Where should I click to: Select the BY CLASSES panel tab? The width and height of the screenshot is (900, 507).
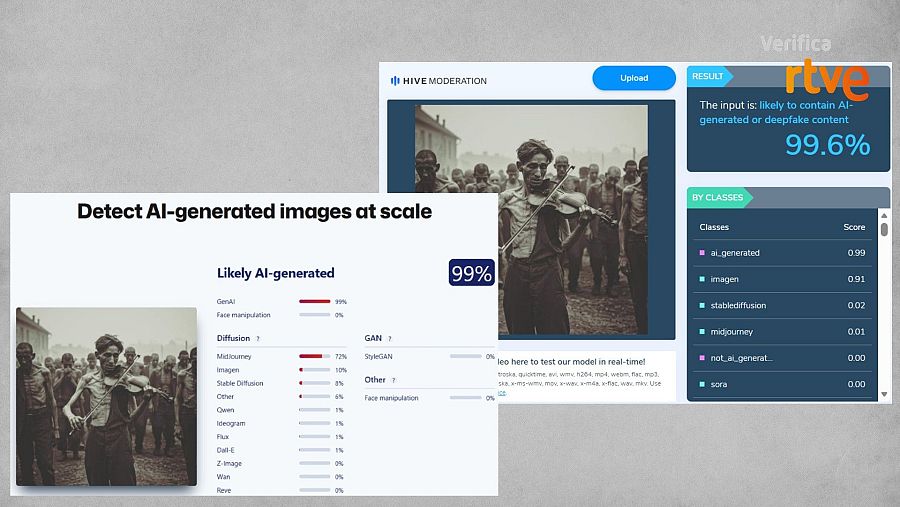718,198
